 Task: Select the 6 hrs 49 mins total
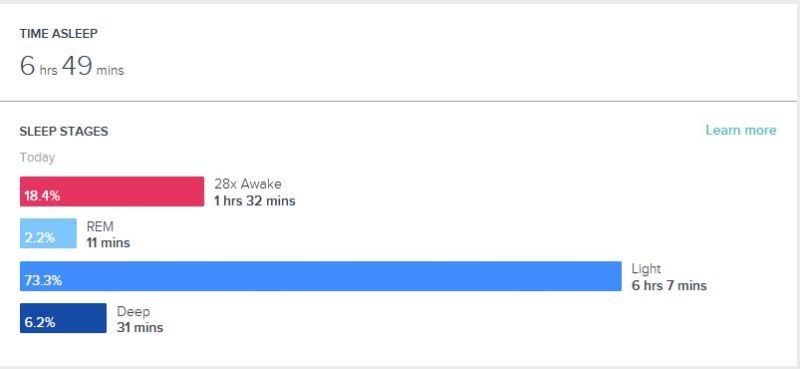point(72,66)
